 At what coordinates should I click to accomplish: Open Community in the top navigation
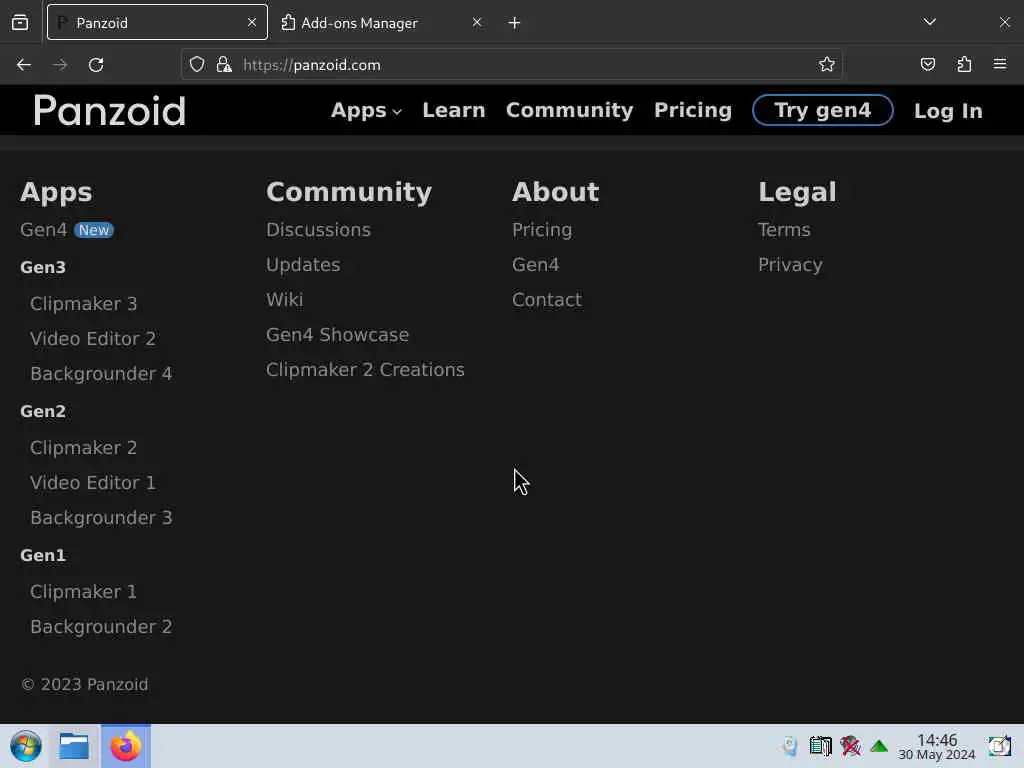pos(569,110)
